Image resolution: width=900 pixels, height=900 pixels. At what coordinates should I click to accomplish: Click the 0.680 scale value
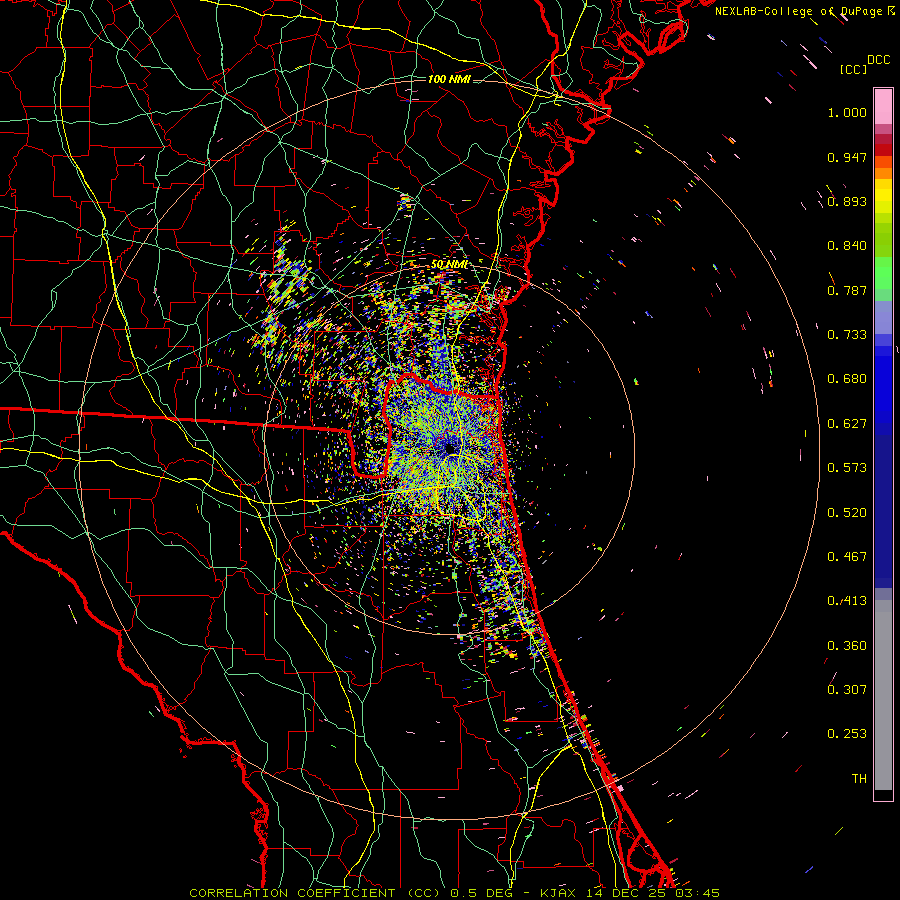click(847, 379)
